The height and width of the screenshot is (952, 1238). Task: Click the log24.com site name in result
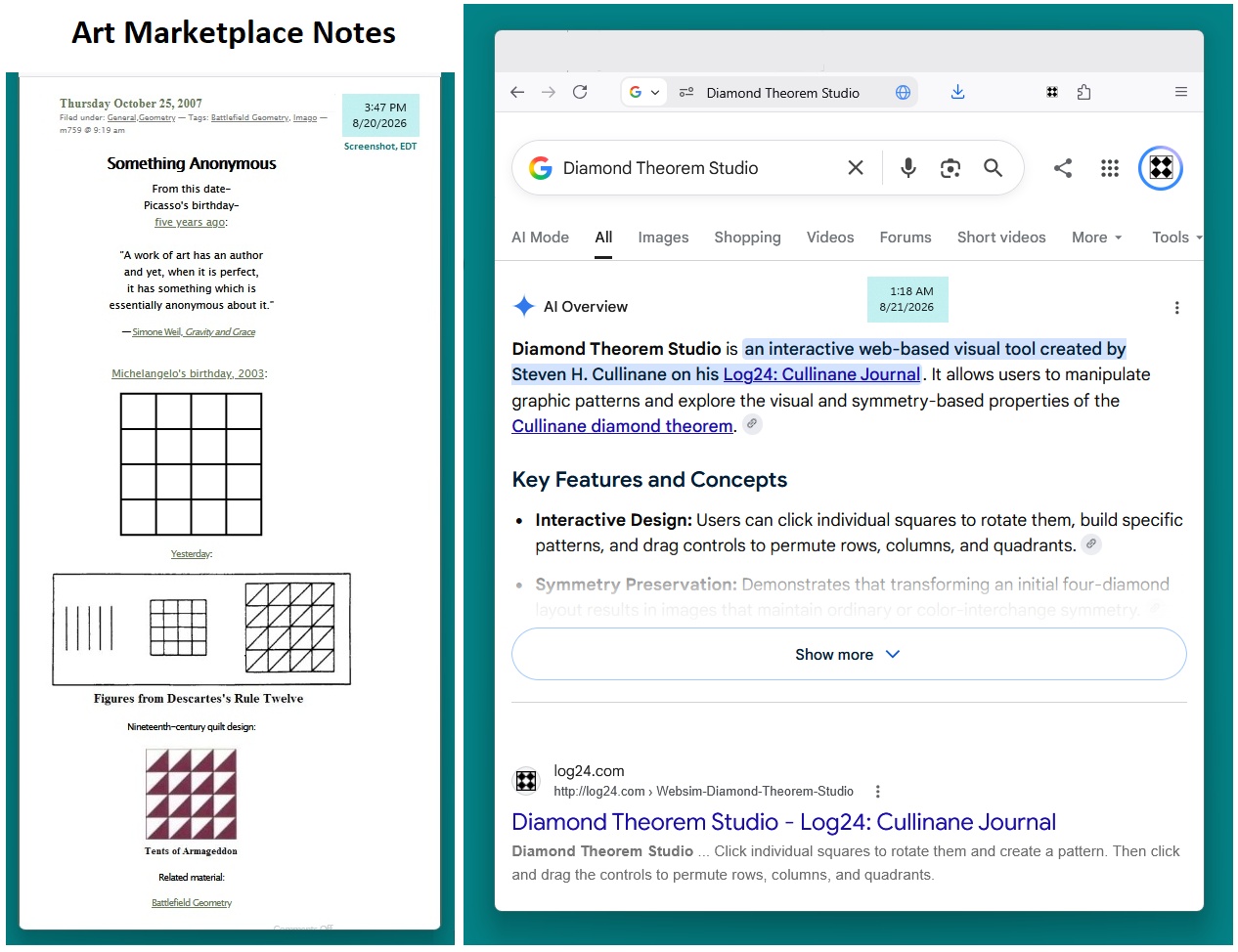pos(589,771)
